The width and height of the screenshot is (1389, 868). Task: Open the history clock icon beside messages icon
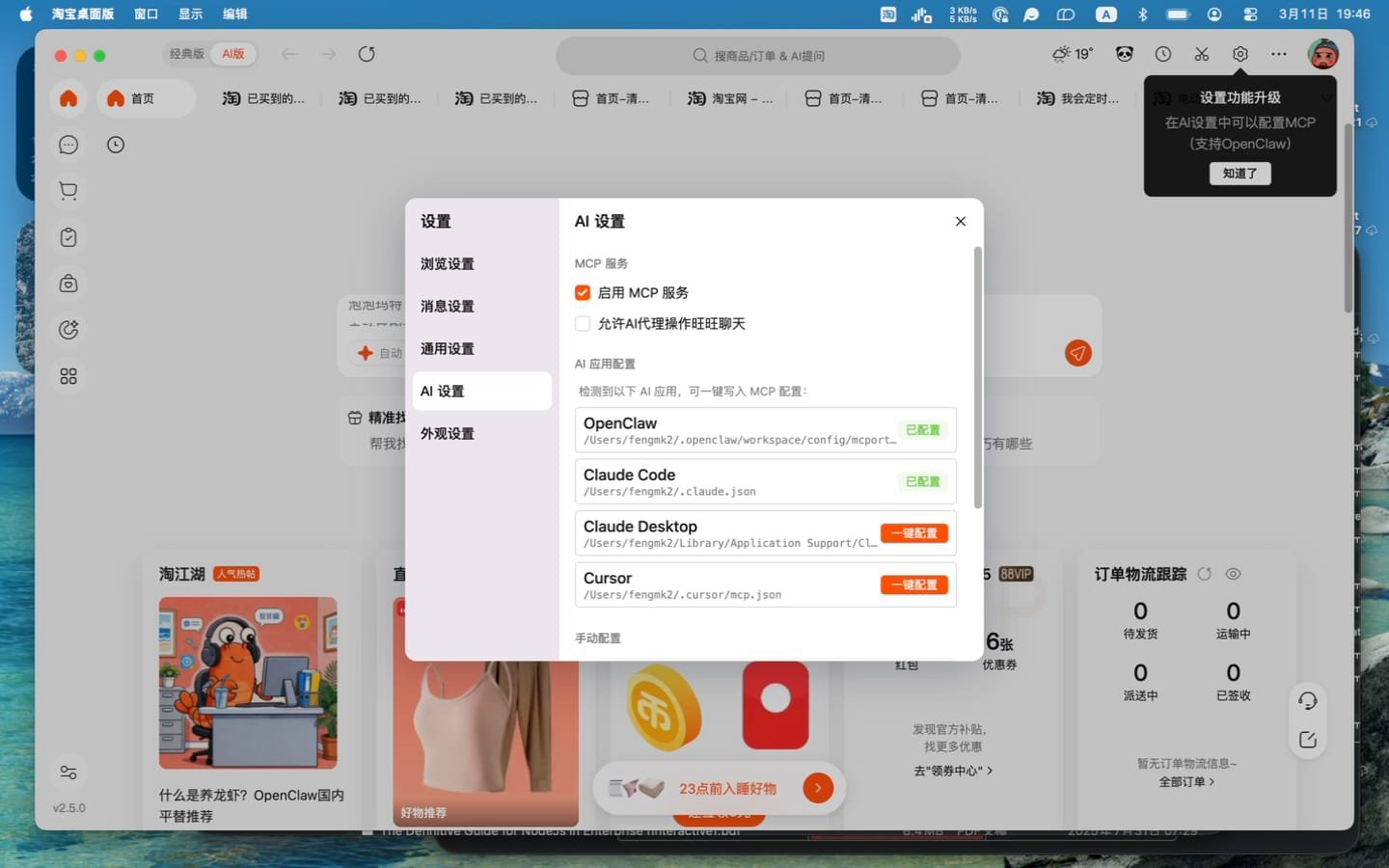click(x=116, y=145)
